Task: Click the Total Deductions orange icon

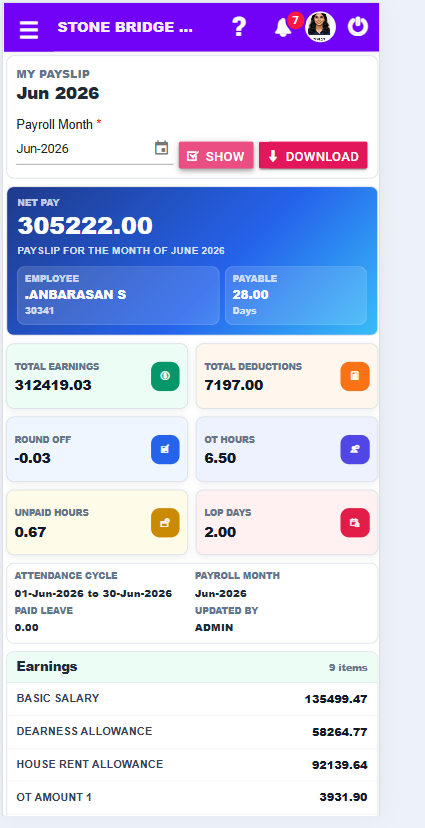Action: (x=355, y=377)
